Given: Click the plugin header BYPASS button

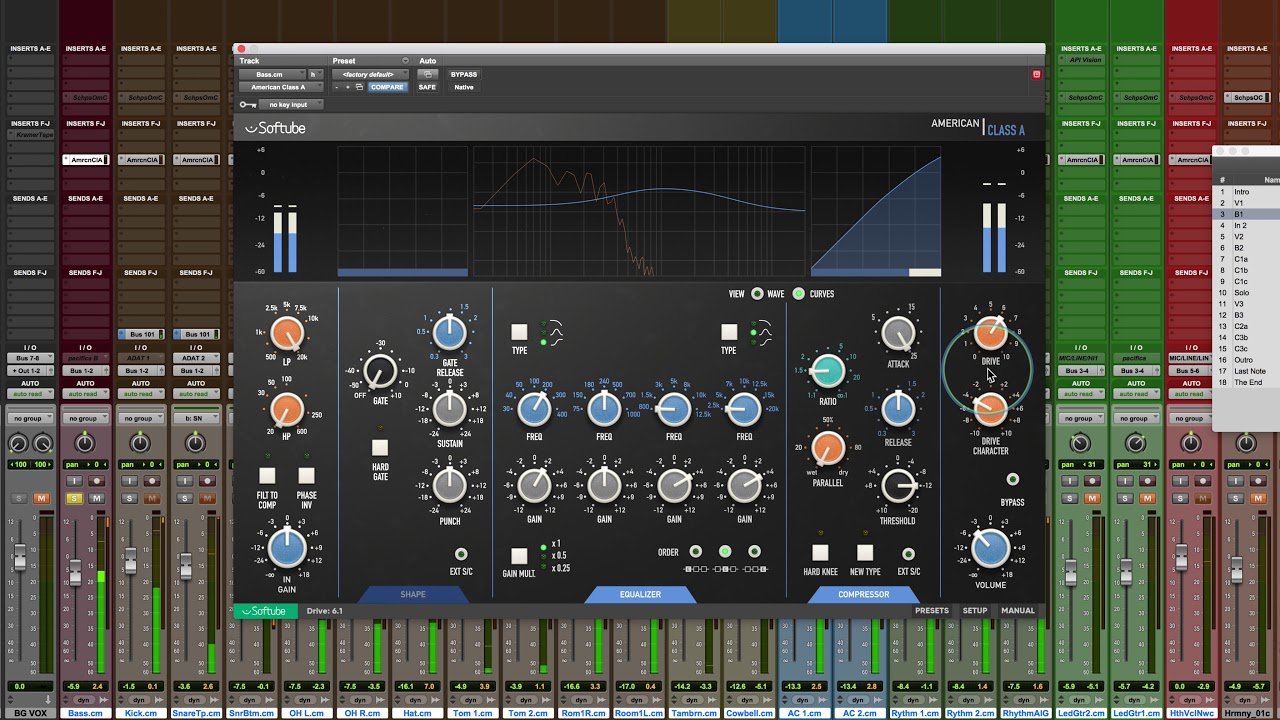Looking at the screenshot, I should click(464, 74).
